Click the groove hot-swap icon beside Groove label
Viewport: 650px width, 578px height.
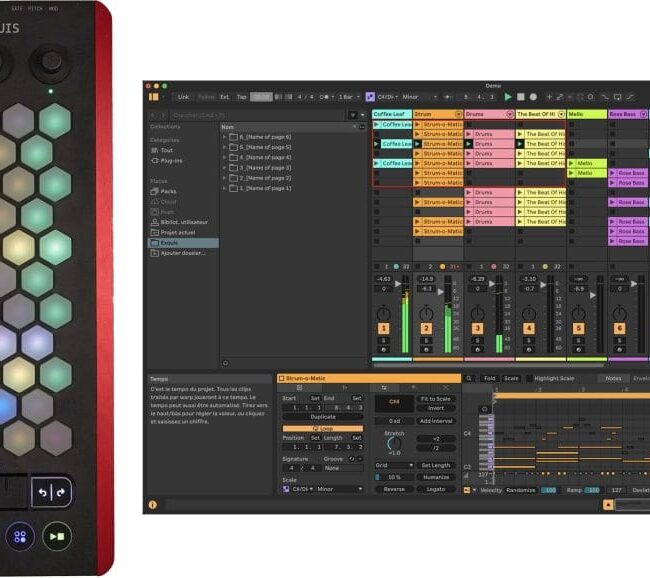[352, 459]
